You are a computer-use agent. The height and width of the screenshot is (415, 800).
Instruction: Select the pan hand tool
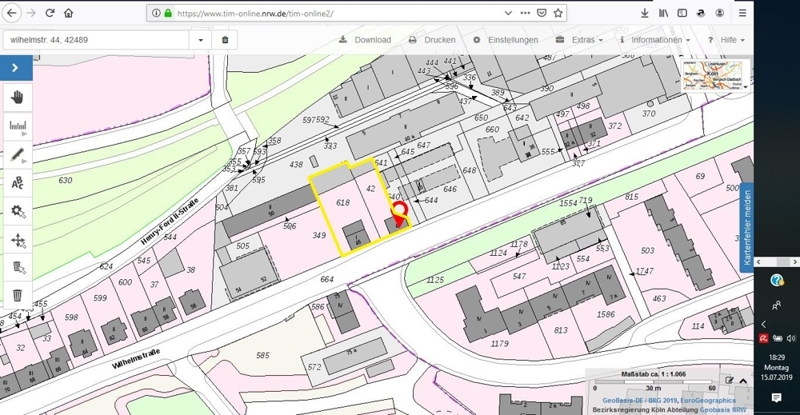(17, 98)
